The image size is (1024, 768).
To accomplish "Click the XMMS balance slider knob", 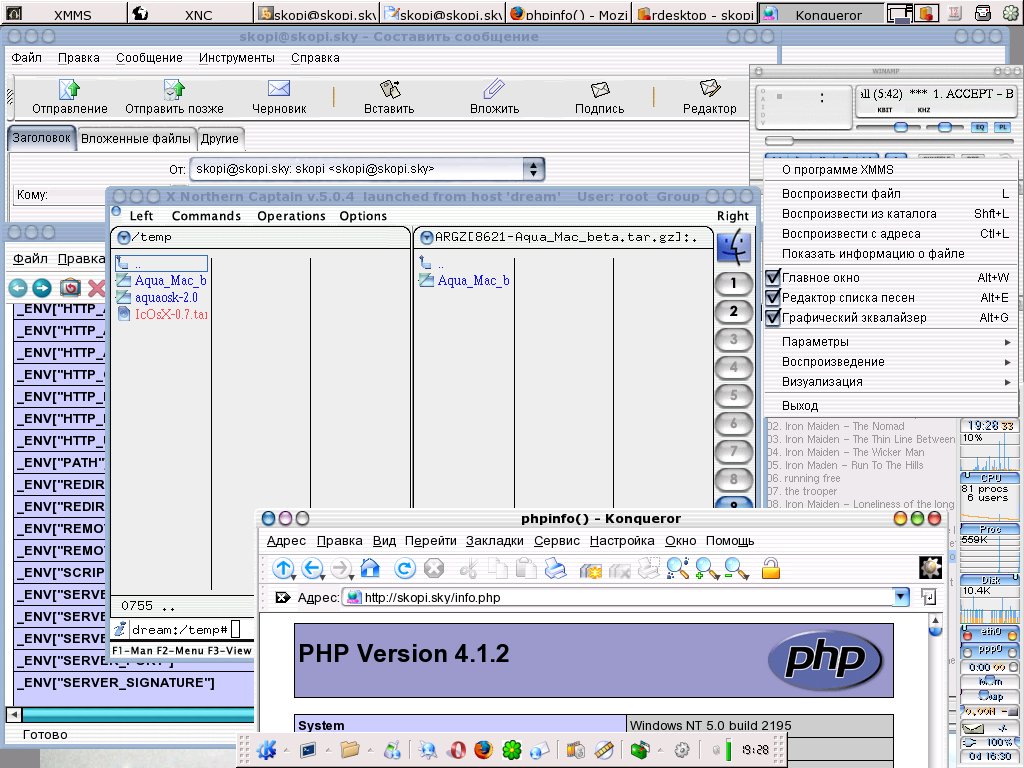I will (x=945, y=127).
